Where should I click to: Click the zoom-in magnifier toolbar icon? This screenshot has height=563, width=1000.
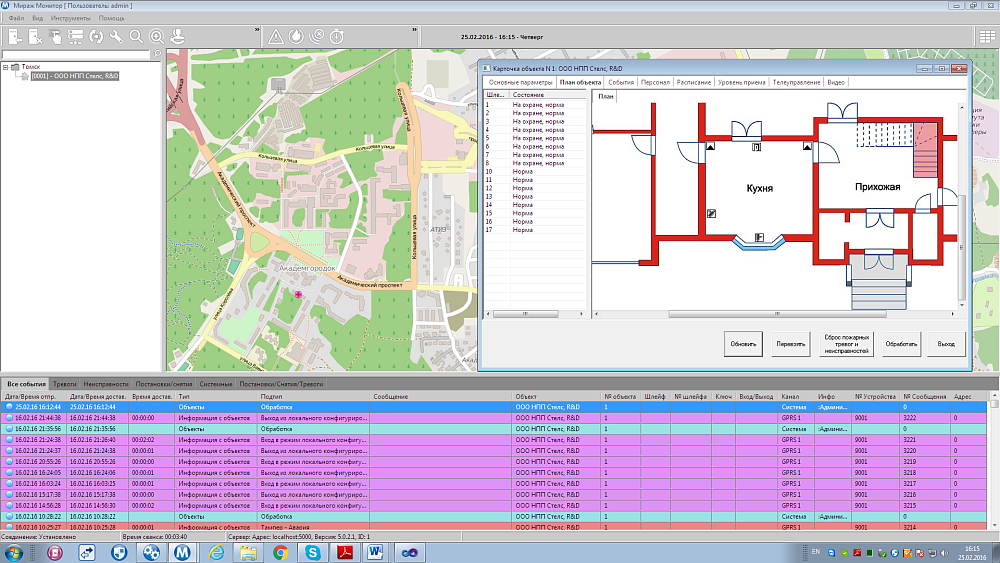pos(156,37)
